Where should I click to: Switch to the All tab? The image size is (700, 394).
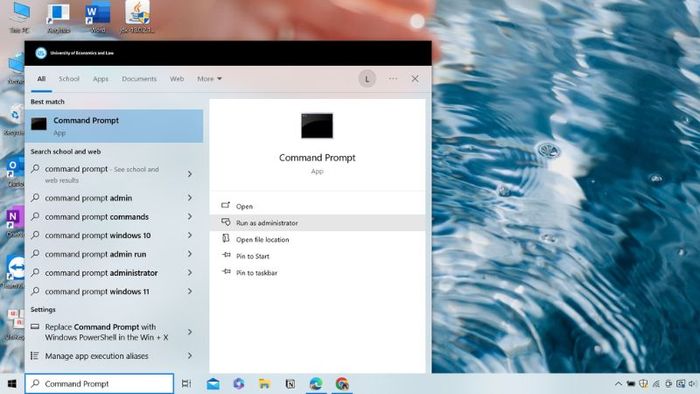[42, 79]
